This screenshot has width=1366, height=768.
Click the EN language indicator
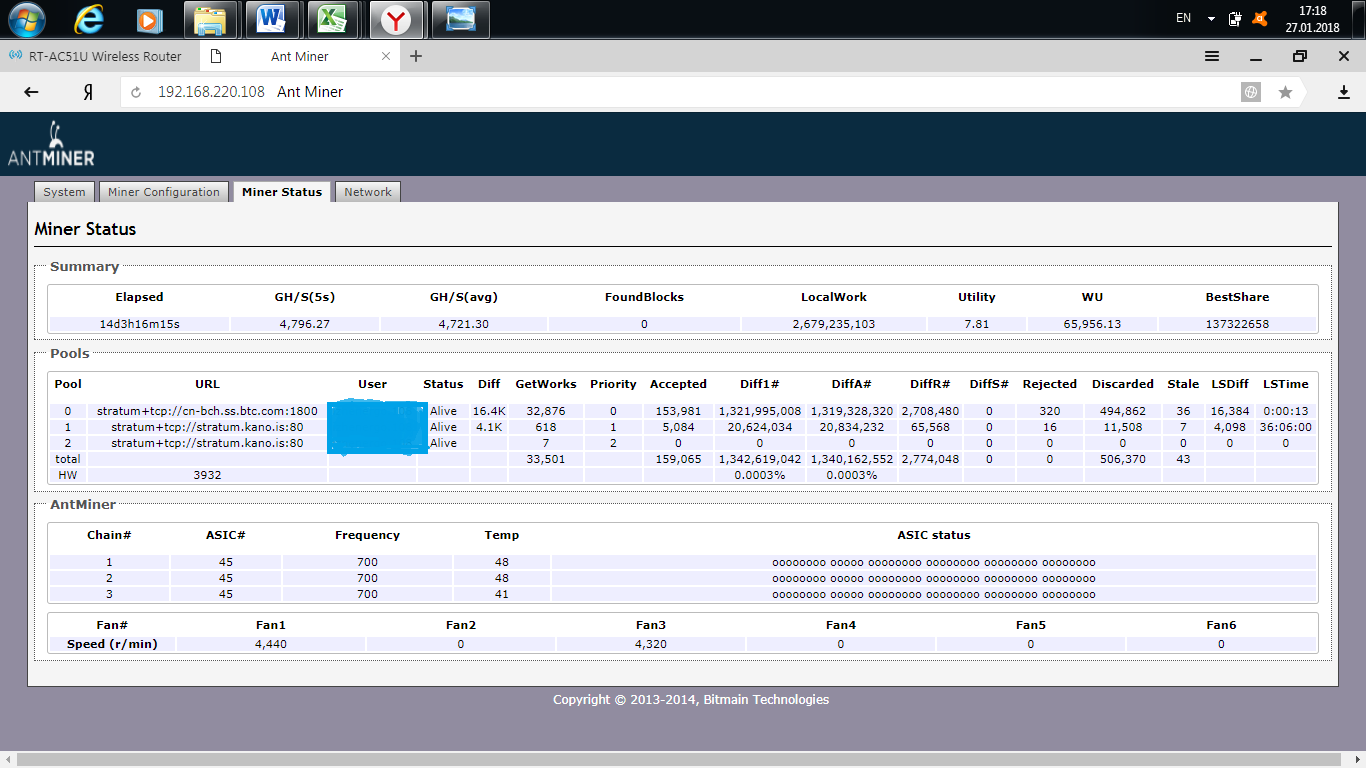click(1183, 18)
